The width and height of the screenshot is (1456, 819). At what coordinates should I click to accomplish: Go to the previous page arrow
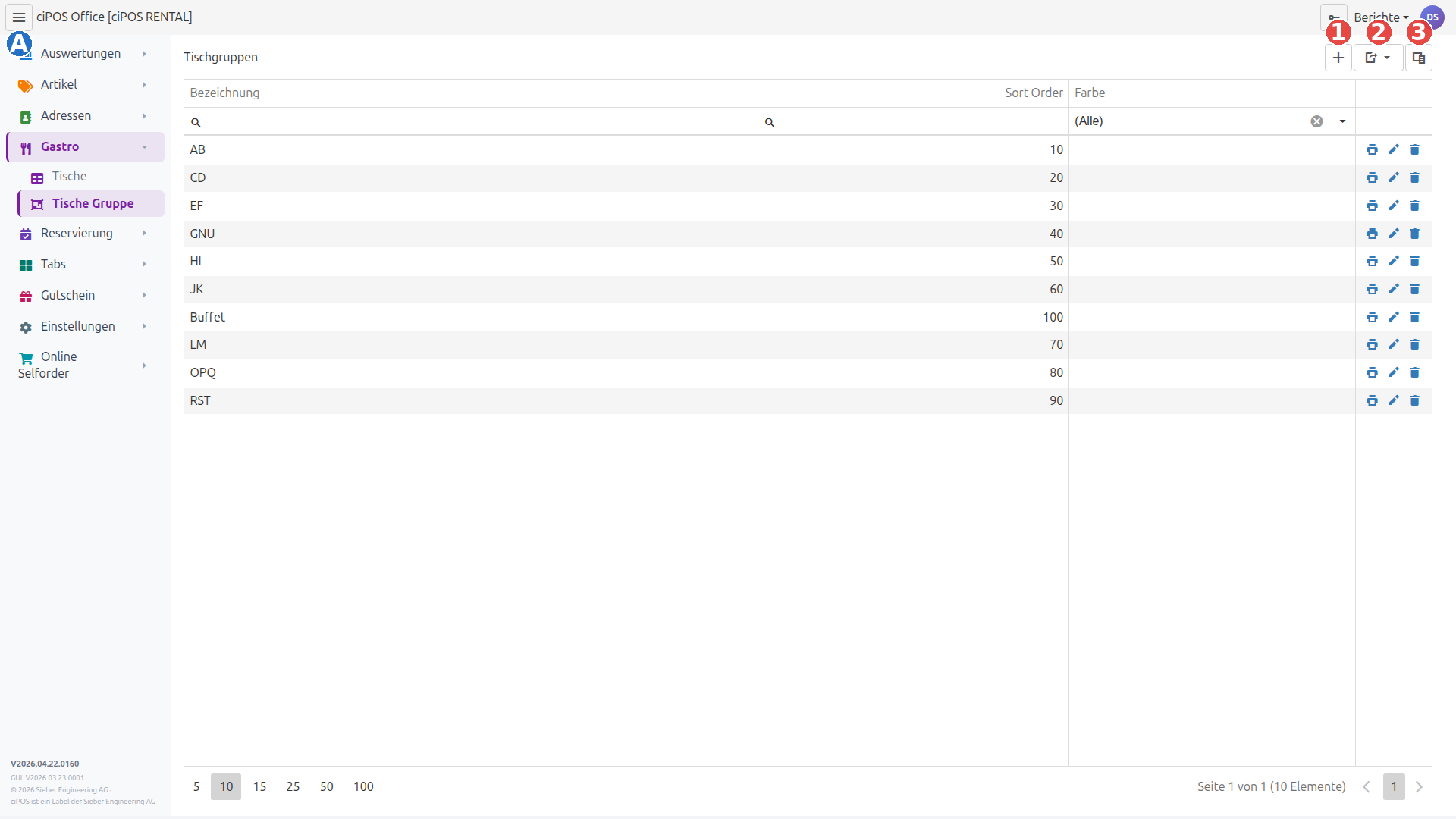click(1366, 787)
